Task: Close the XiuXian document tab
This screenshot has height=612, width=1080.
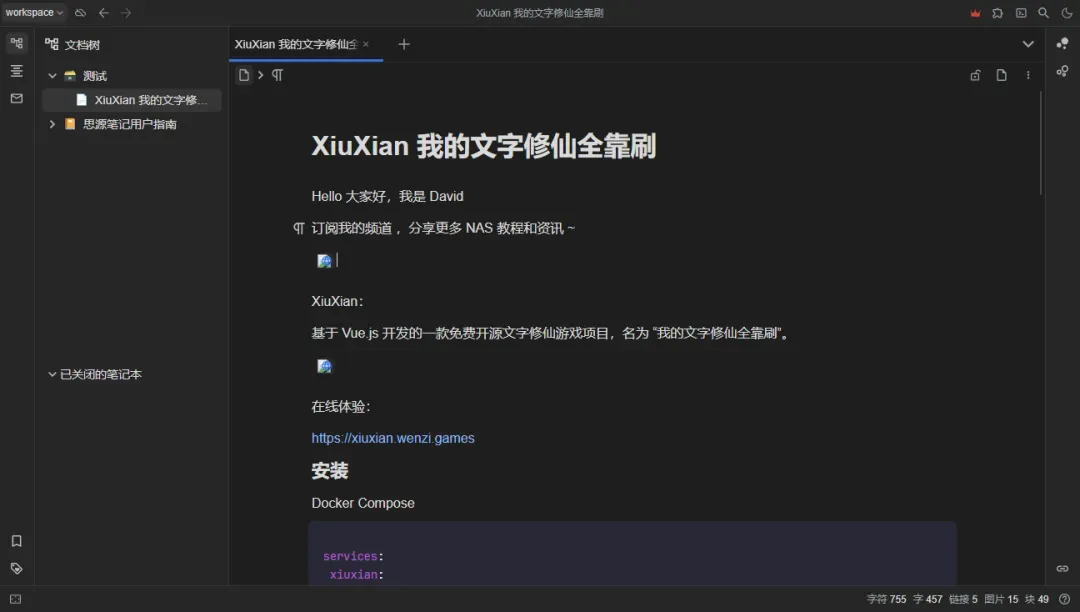Action: click(x=366, y=44)
